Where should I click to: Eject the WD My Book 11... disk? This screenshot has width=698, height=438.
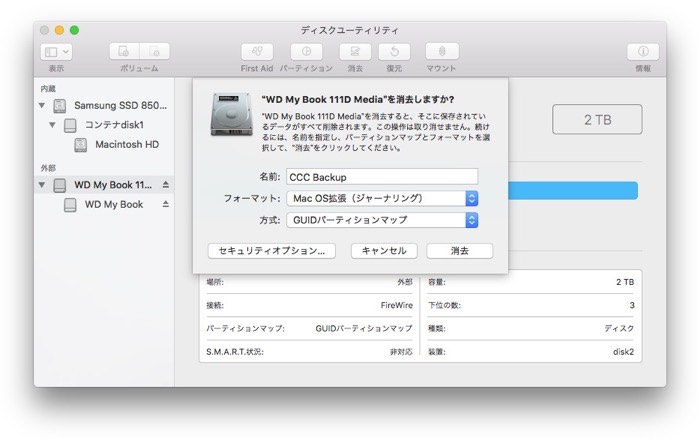[166, 184]
